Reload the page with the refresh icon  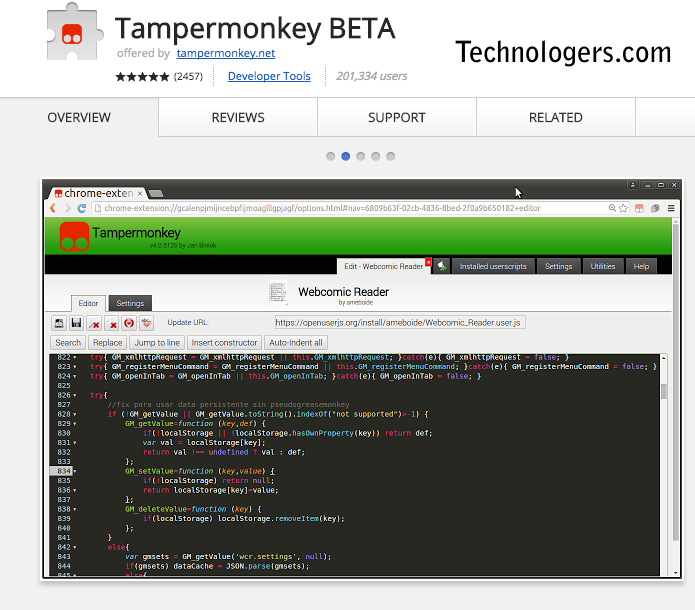[82, 208]
